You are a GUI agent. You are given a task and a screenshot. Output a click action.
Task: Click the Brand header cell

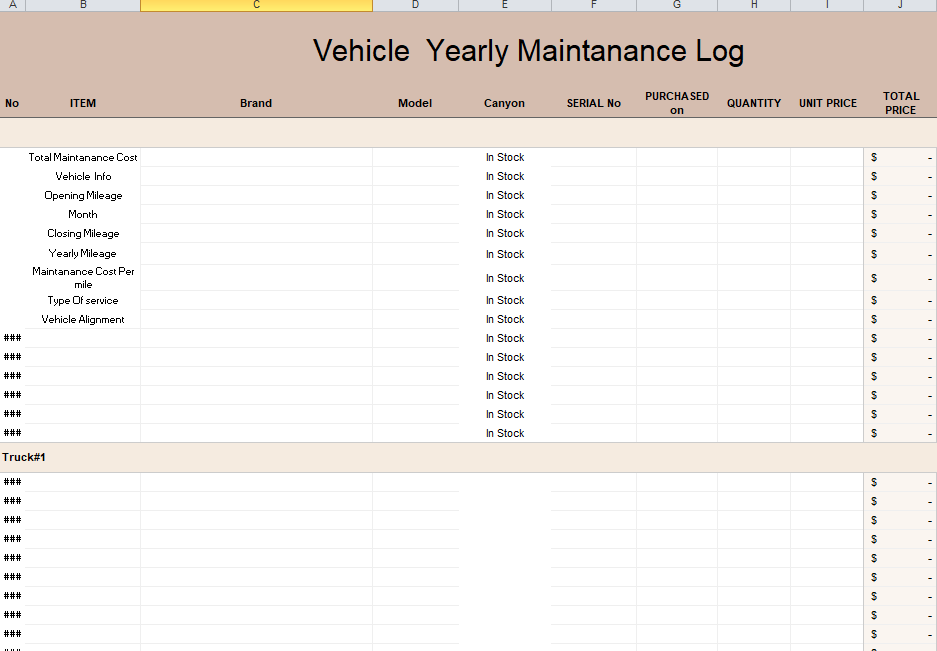[x=256, y=103]
